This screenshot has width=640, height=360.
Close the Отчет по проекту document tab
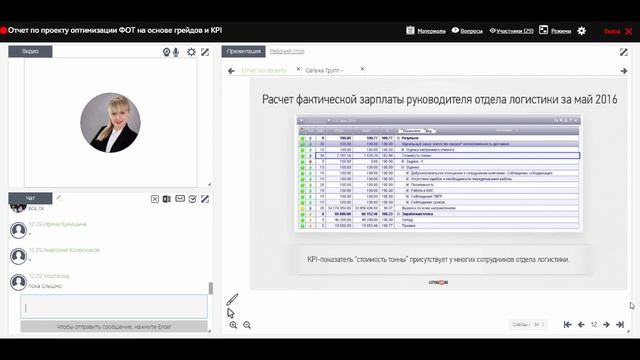pos(298,69)
